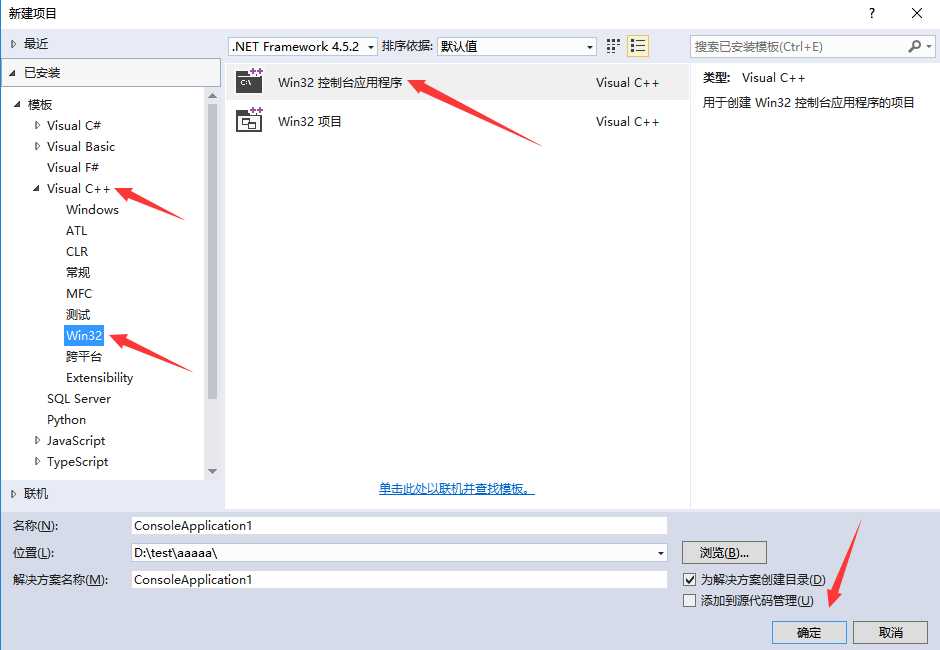The height and width of the screenshot is (650, 940).
Task: Select Win32 template category
Action: pyautogui.click(x=84, y=335)
